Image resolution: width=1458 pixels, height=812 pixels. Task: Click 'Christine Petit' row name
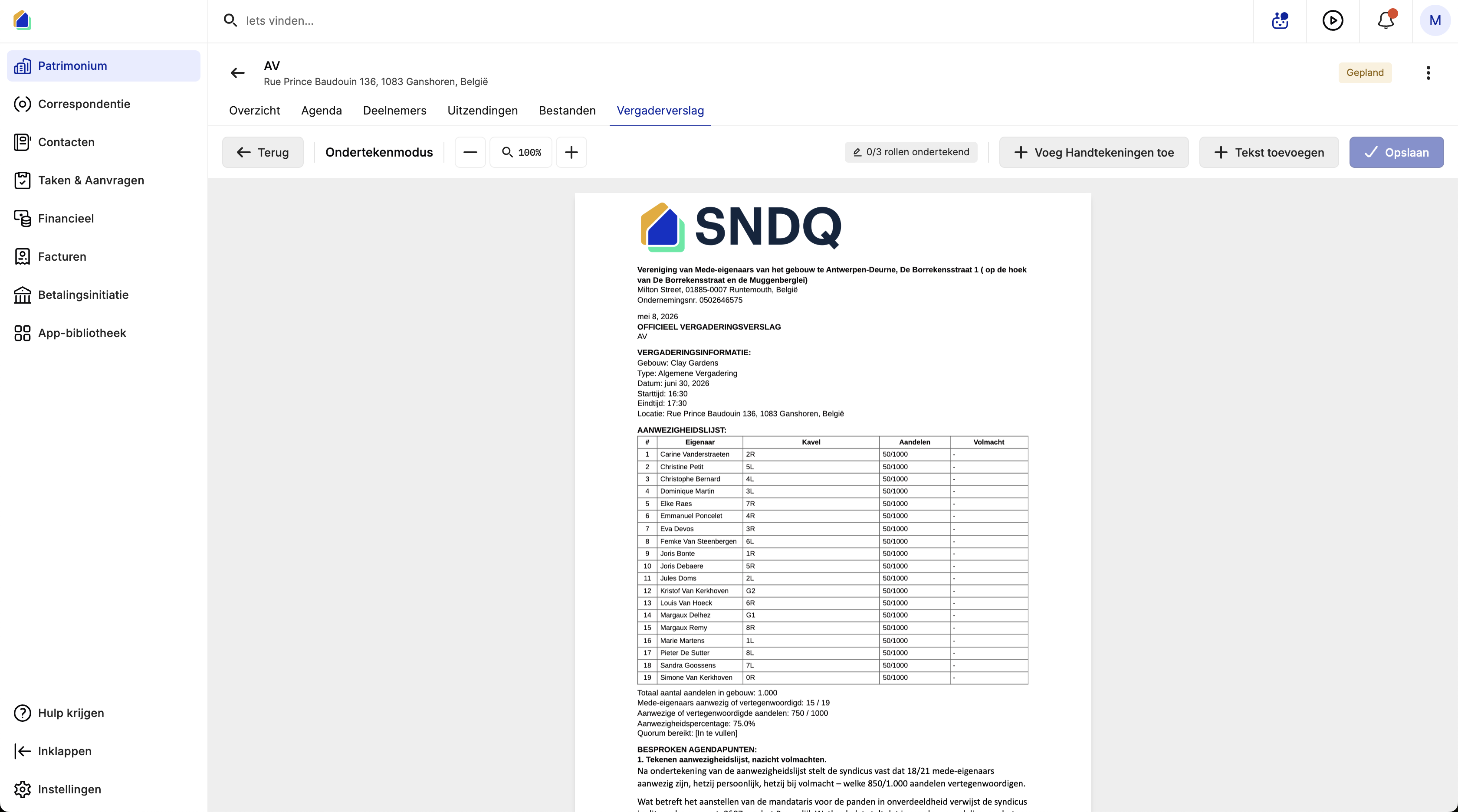681,467
